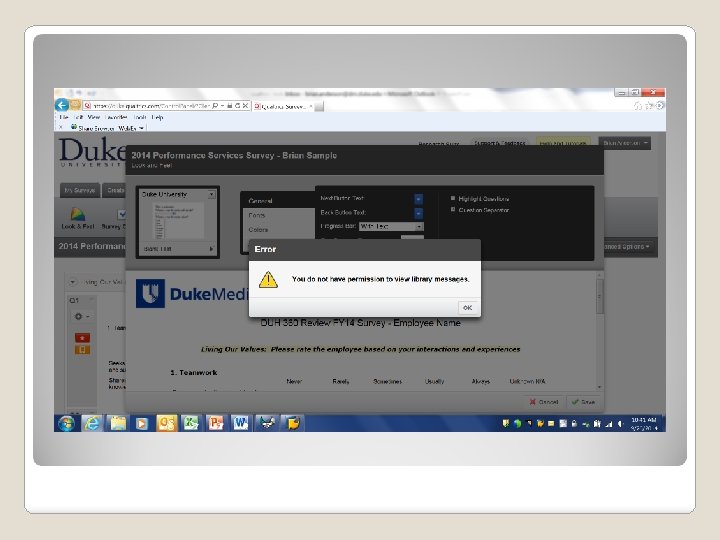Viewport: 720px width, 540px height.
Task: Open the Create Survey tab
Action: coord(115,190)
